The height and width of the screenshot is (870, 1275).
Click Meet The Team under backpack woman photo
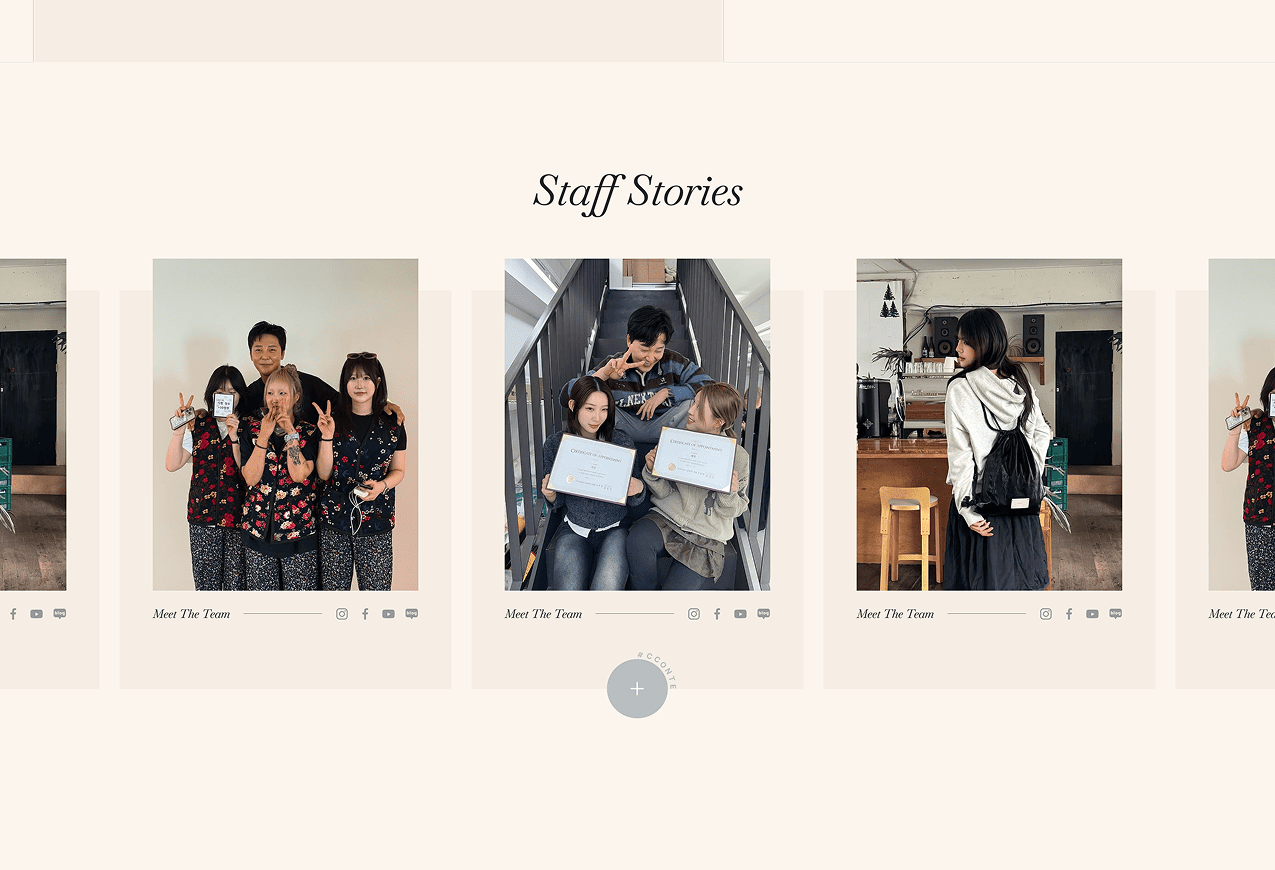pyautogui.click(x=896, y=614)
